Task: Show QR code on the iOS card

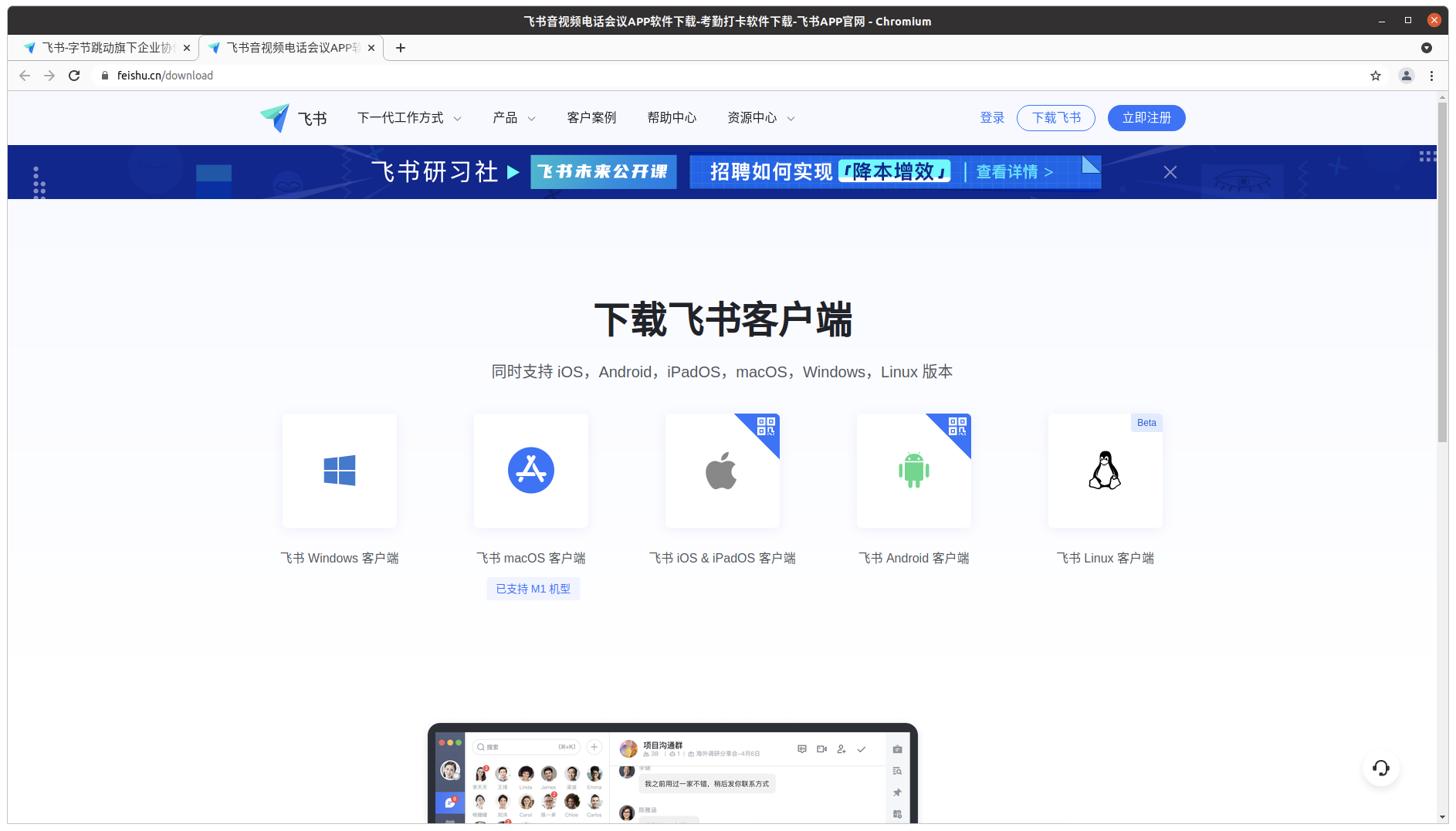Action: (766, 426)
